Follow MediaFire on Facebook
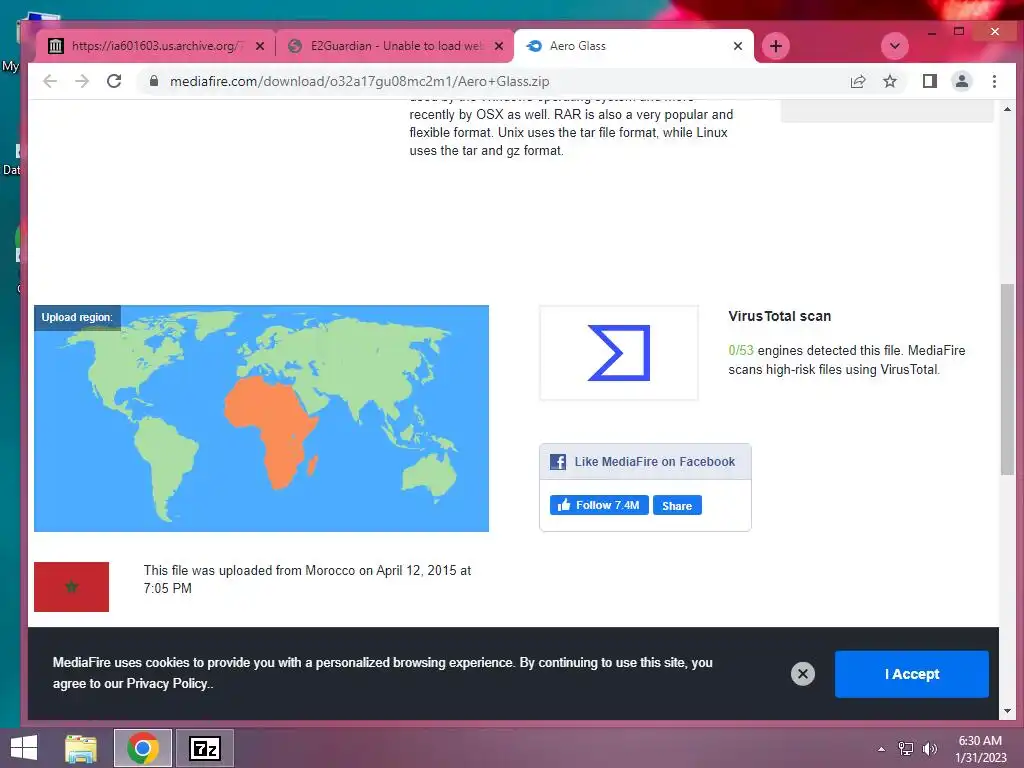 [x=599, y=505]
